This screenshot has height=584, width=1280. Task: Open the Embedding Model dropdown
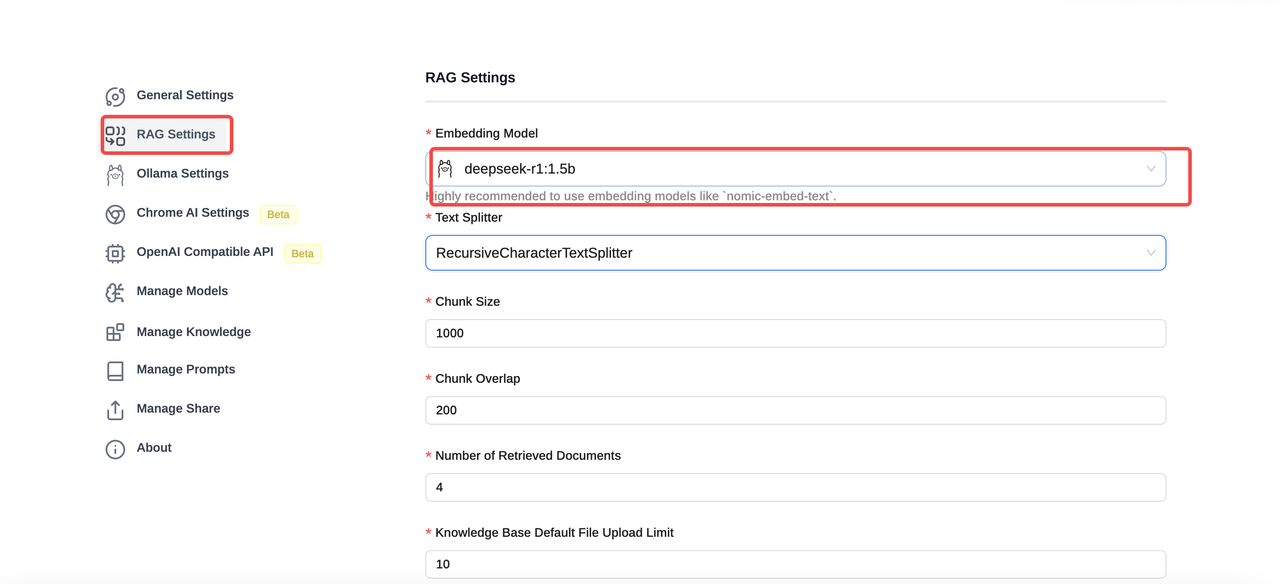pyautogui.click(x=795, y=169)
